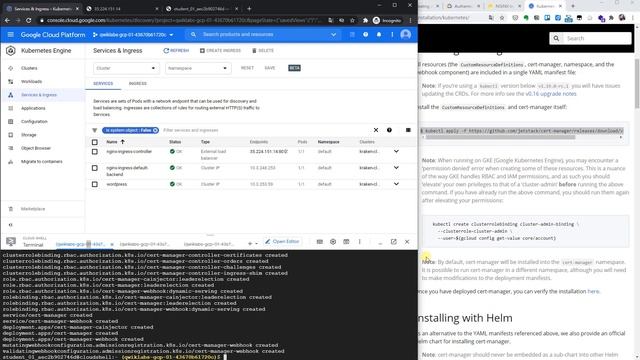Image resolution: width=640 pixels, height=360 pixels.
Task: Open Migrate to containers in sidebar
Action: pos(42,162)
